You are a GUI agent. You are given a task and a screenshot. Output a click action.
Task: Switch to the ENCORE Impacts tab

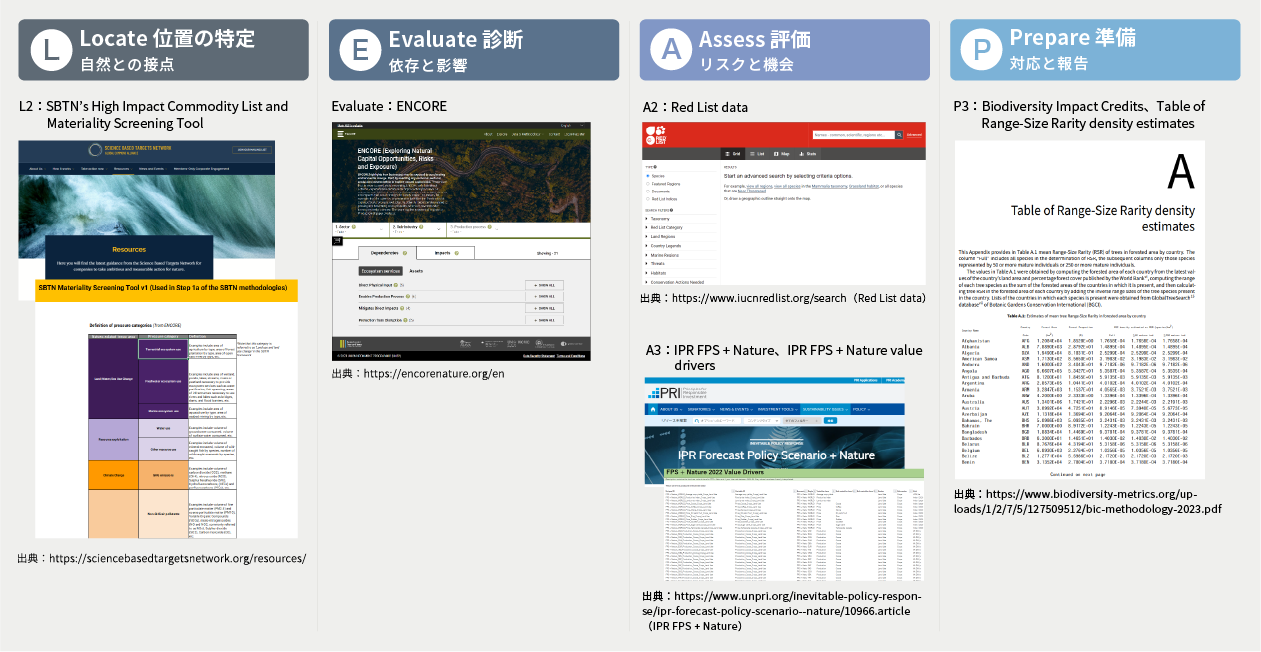pos(445,253)
